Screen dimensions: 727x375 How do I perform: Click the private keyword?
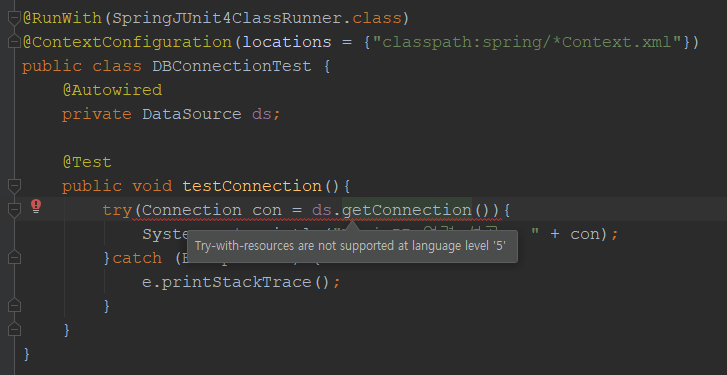[97, 114]
